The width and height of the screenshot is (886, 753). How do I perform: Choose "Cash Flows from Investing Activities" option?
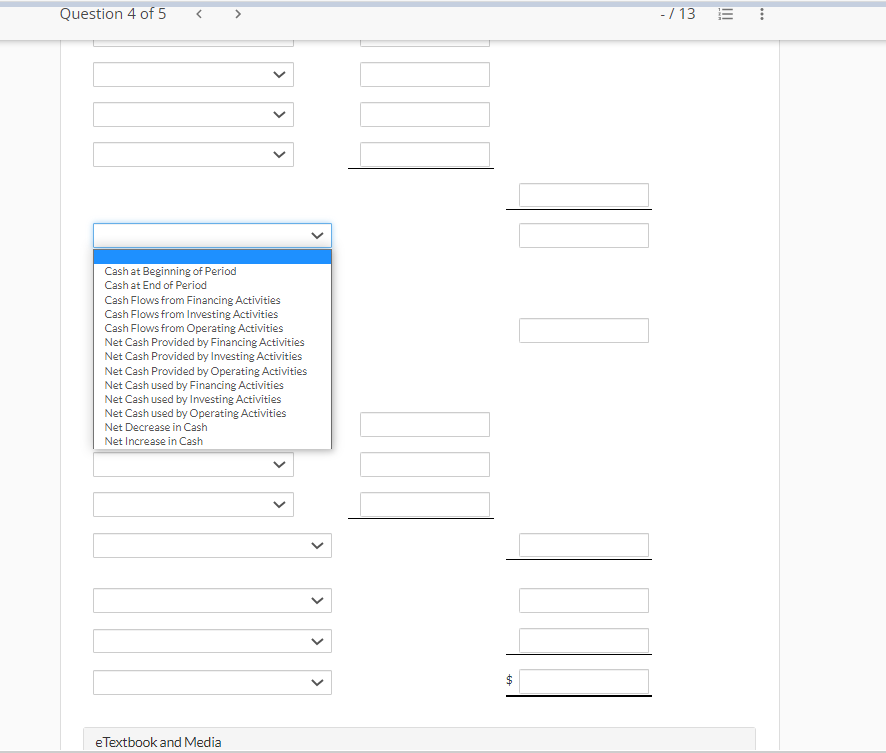pos(191,313)
